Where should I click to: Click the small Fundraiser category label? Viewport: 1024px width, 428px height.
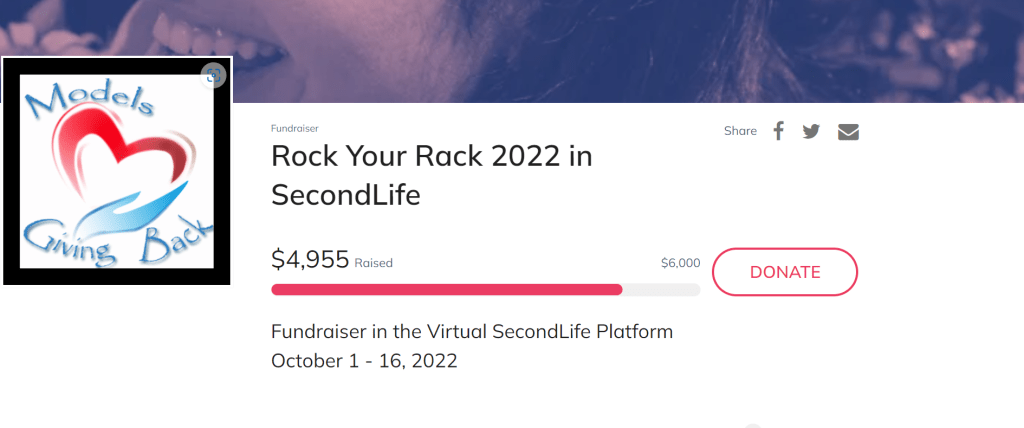pyautogui.click(x=295, y=128)
